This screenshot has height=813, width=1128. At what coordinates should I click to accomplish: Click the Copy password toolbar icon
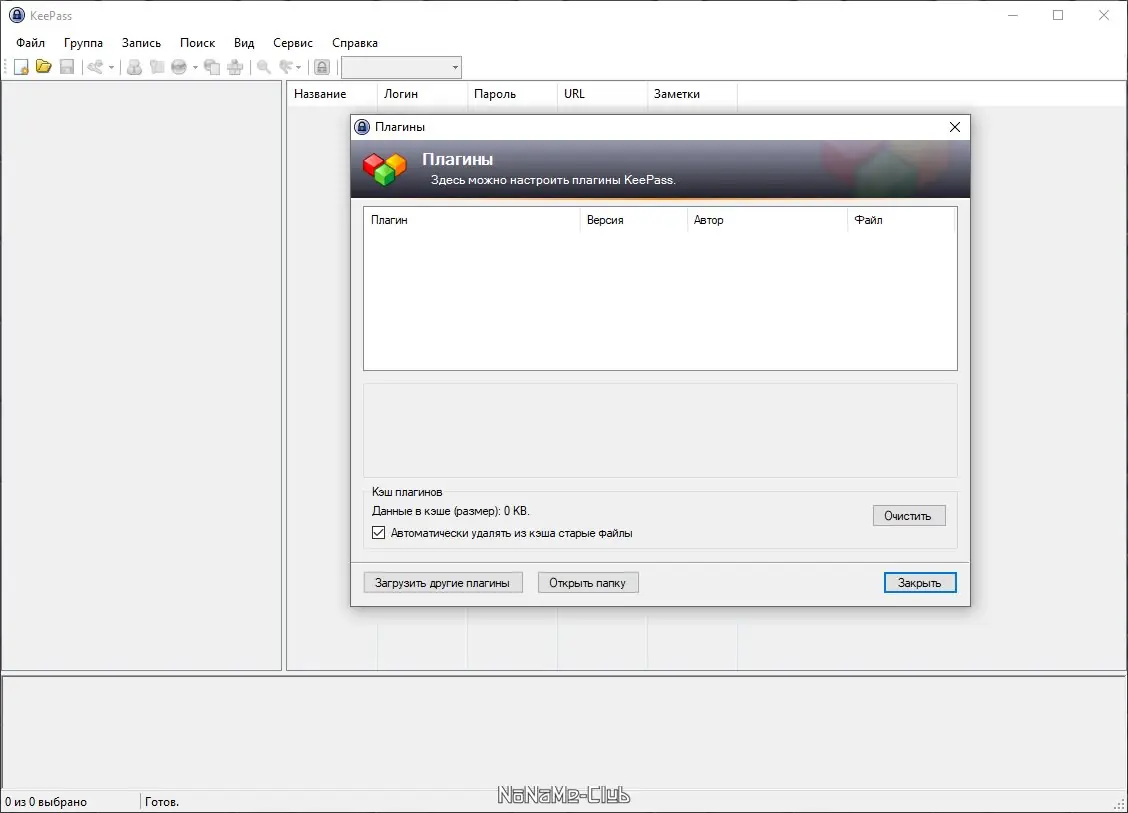(157, 67)
